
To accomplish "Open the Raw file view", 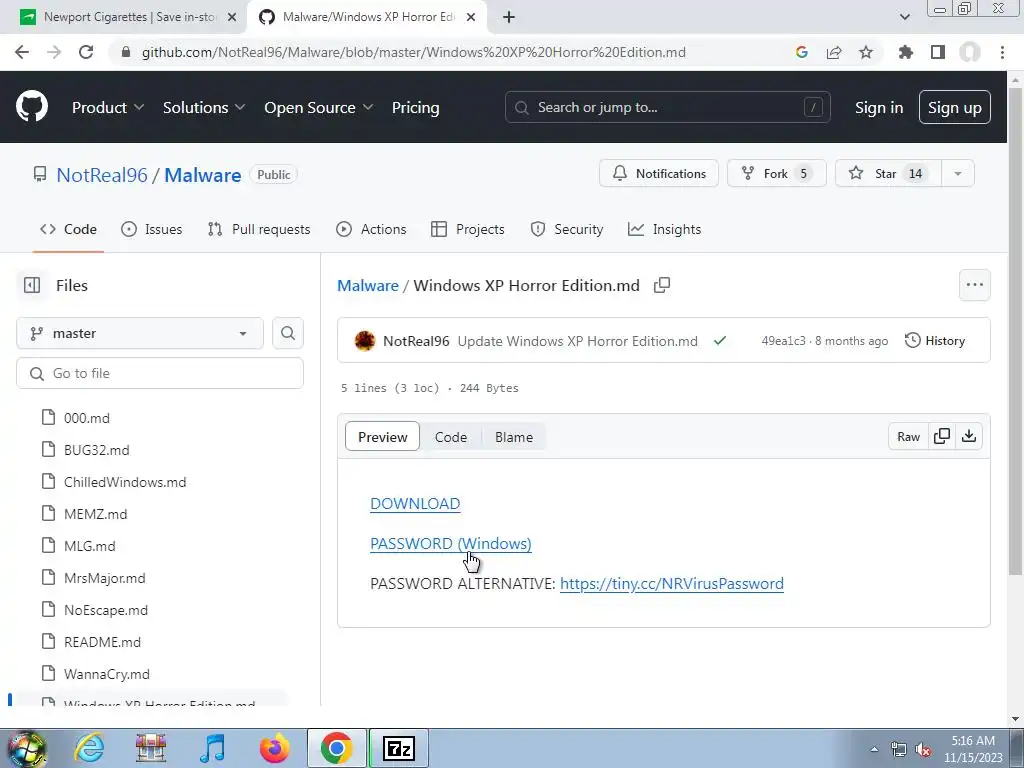I will coord(908,436).
